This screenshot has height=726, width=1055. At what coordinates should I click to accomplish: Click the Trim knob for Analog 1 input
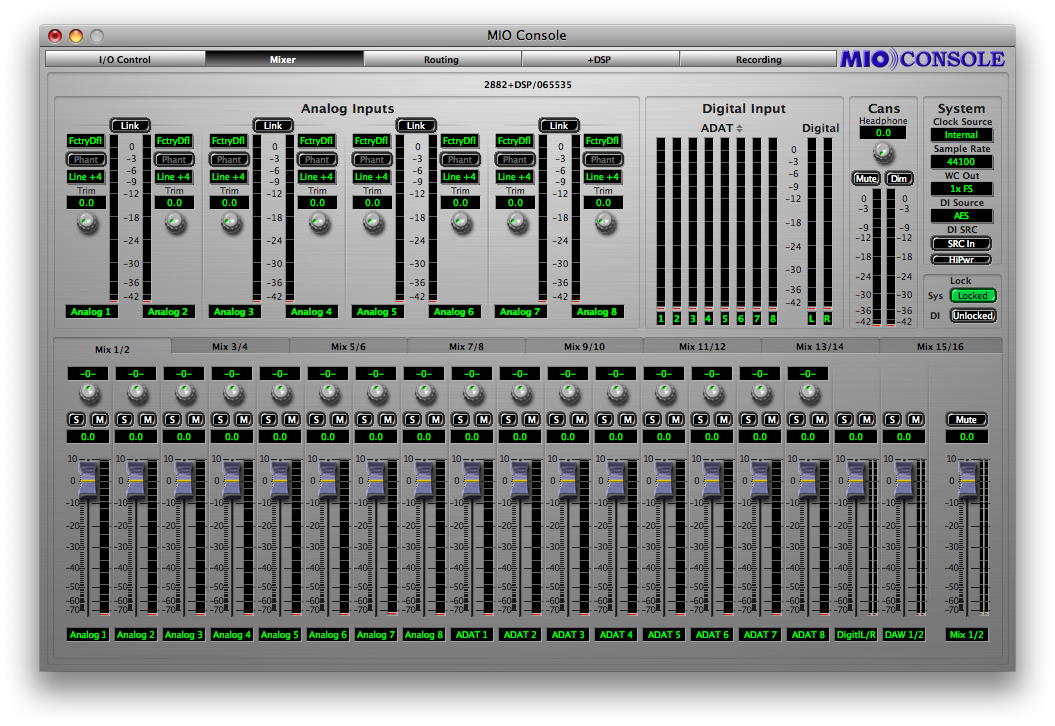coord(87,221)
